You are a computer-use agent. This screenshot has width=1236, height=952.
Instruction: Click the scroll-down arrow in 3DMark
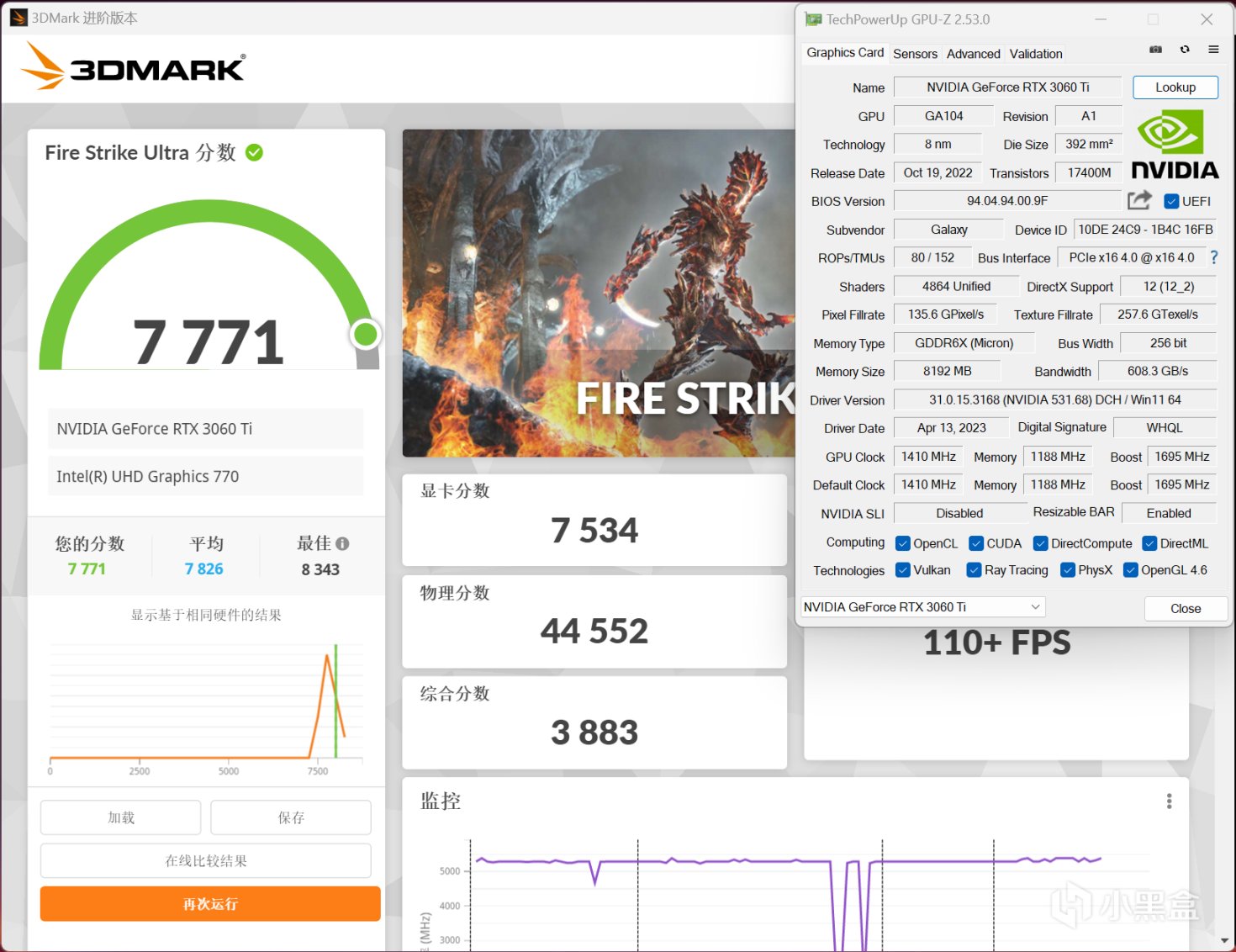[x=1226, y=940]
